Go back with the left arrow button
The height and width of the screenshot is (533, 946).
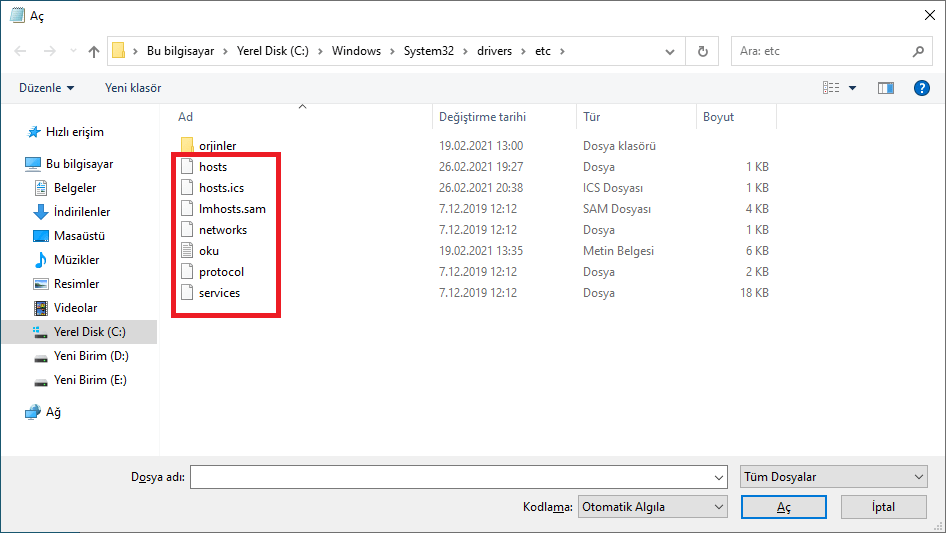[20, 51]
